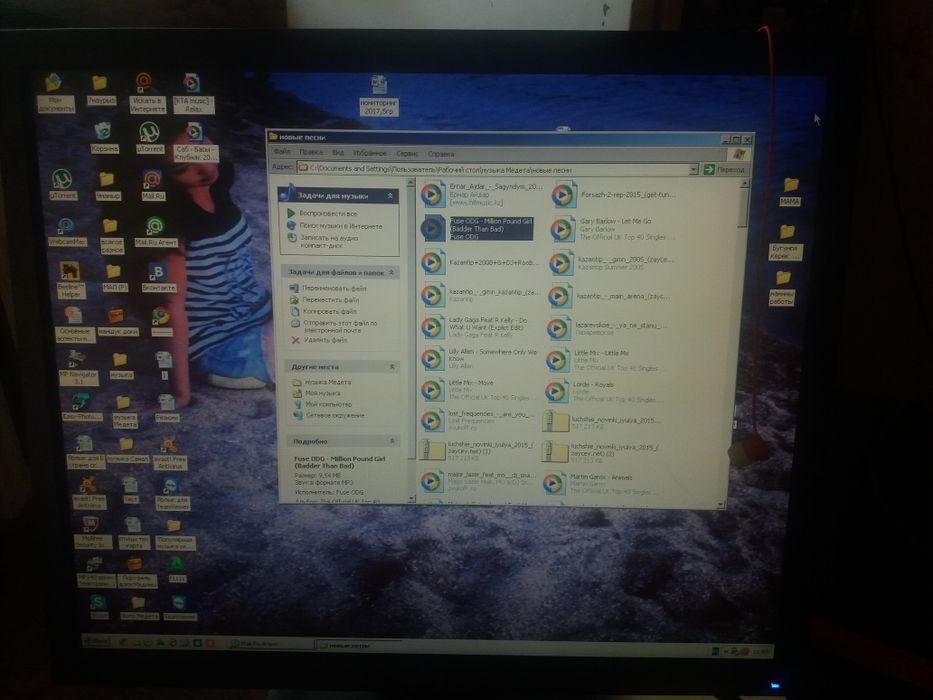
Task: Open the address bar dropdown arrow
Action: [x=693, y=170]
